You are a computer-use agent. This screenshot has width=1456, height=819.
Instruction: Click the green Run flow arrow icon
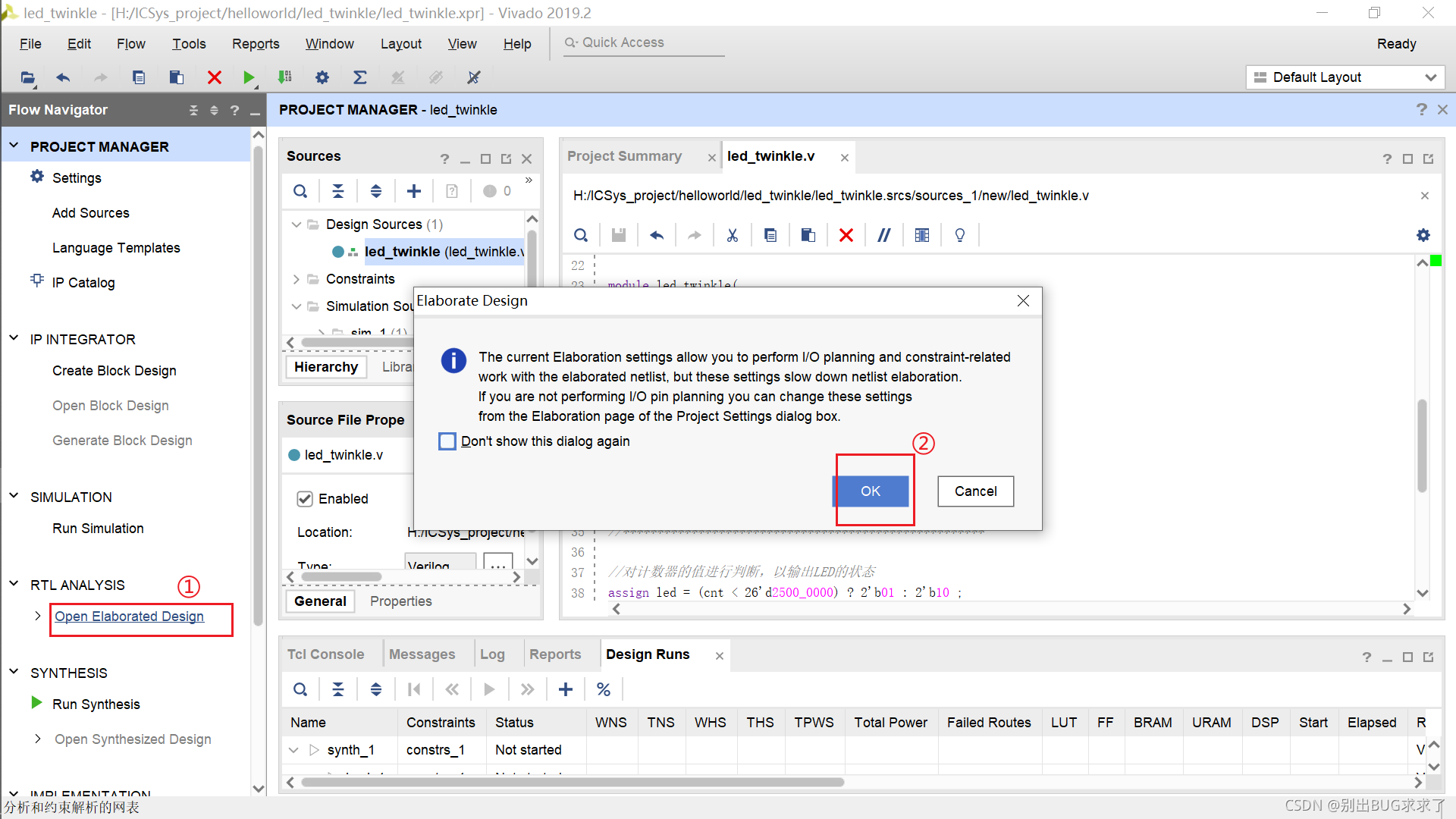click(x=248, y=77)
